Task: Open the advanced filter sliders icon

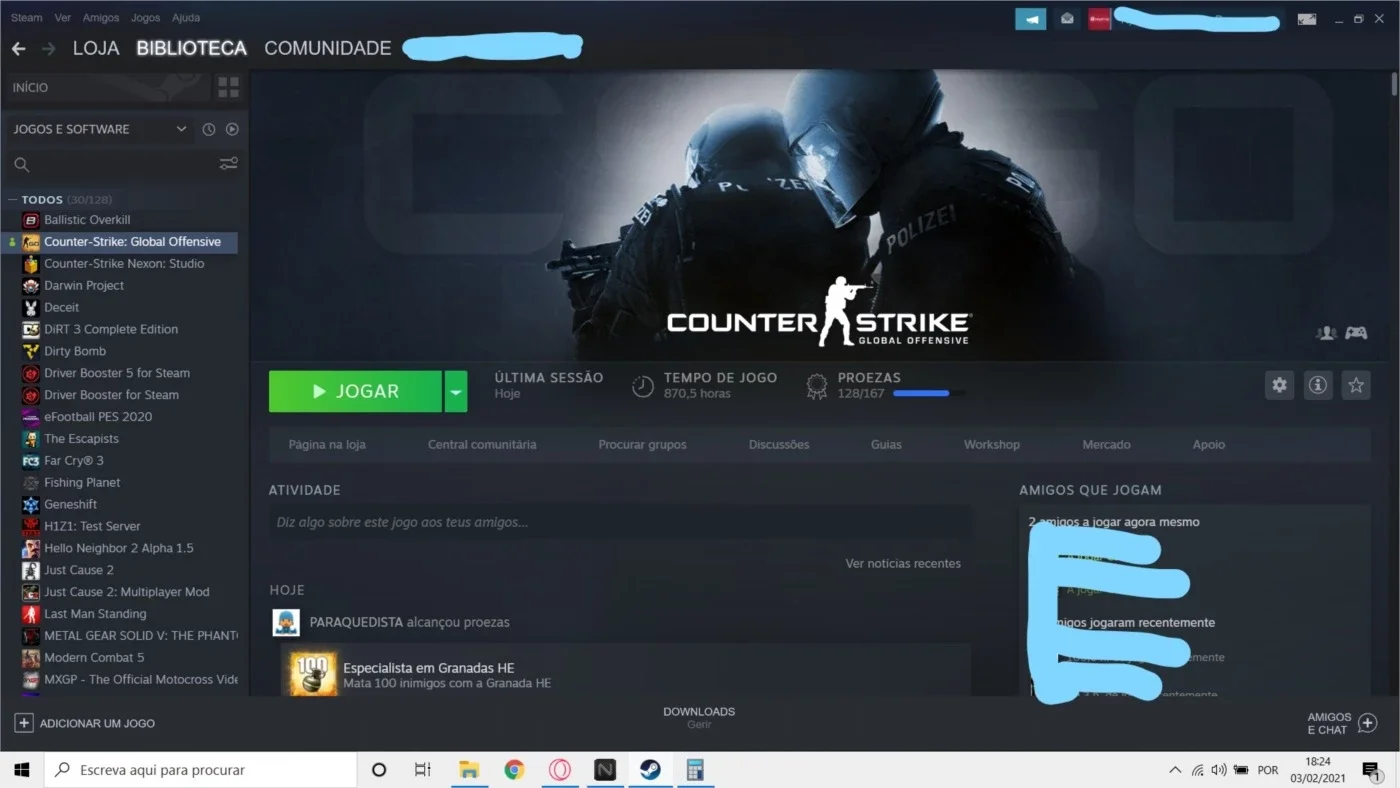Action: [x=229, y=164]
